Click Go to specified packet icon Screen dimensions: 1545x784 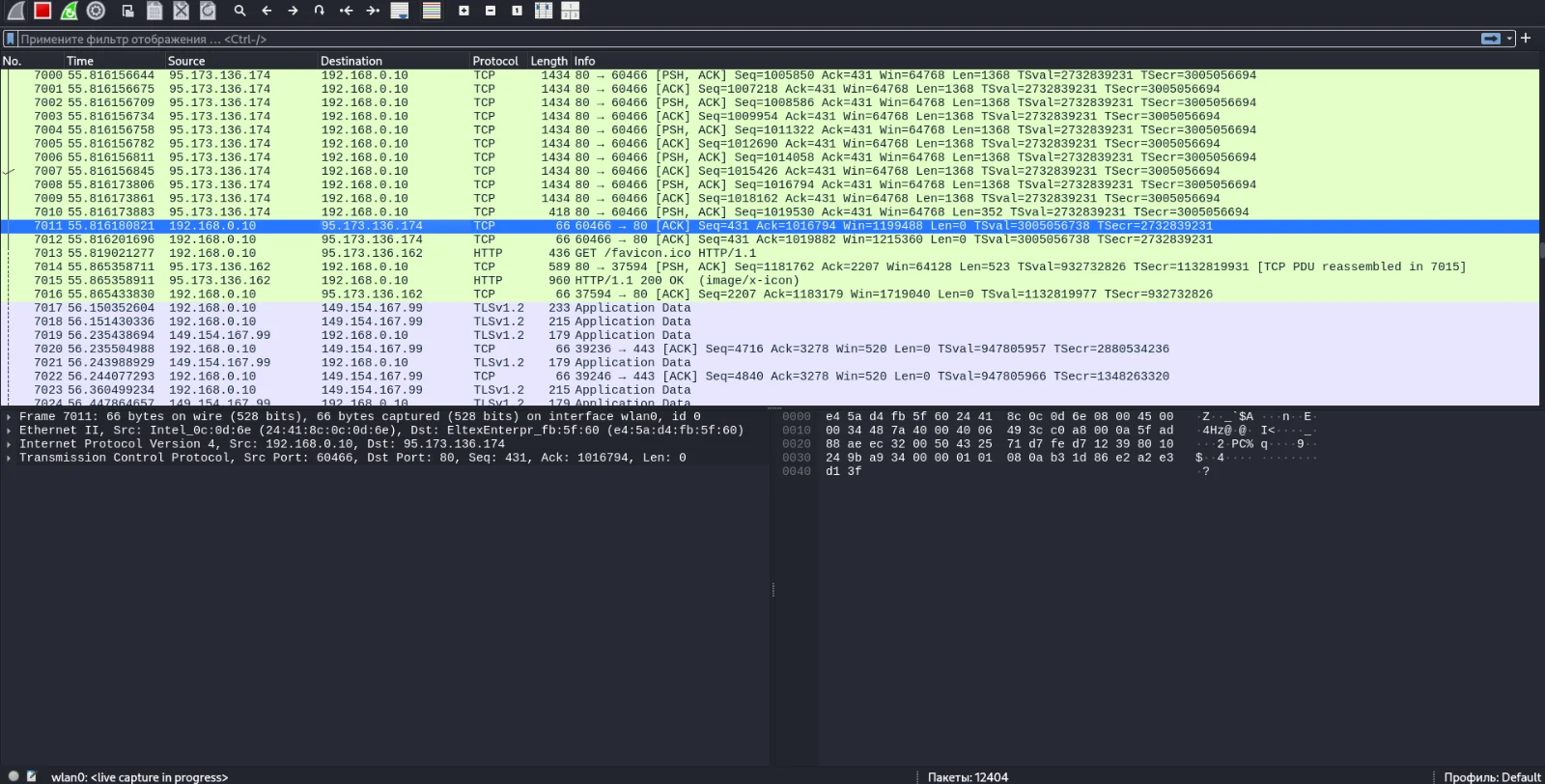click(x=320, y=11)
